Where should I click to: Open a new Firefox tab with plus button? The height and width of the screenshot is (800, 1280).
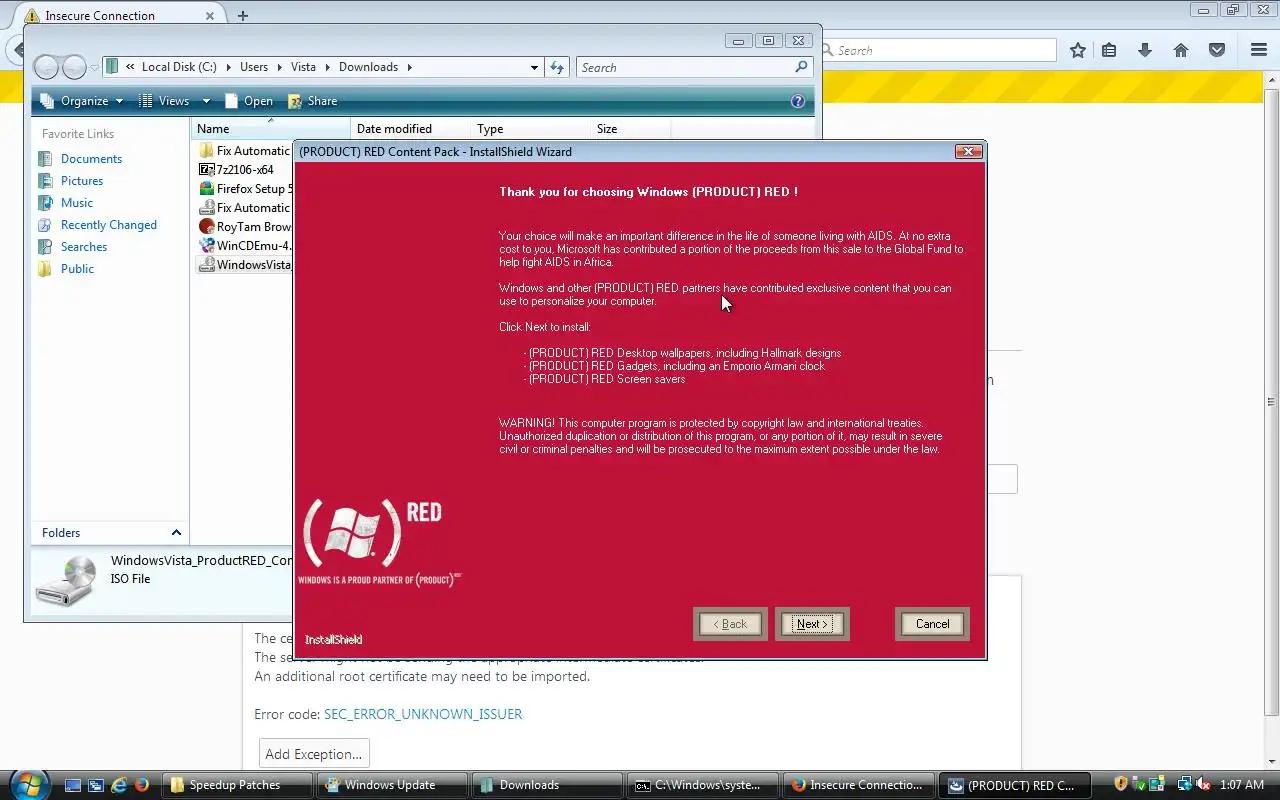click(x=242, y=15)
